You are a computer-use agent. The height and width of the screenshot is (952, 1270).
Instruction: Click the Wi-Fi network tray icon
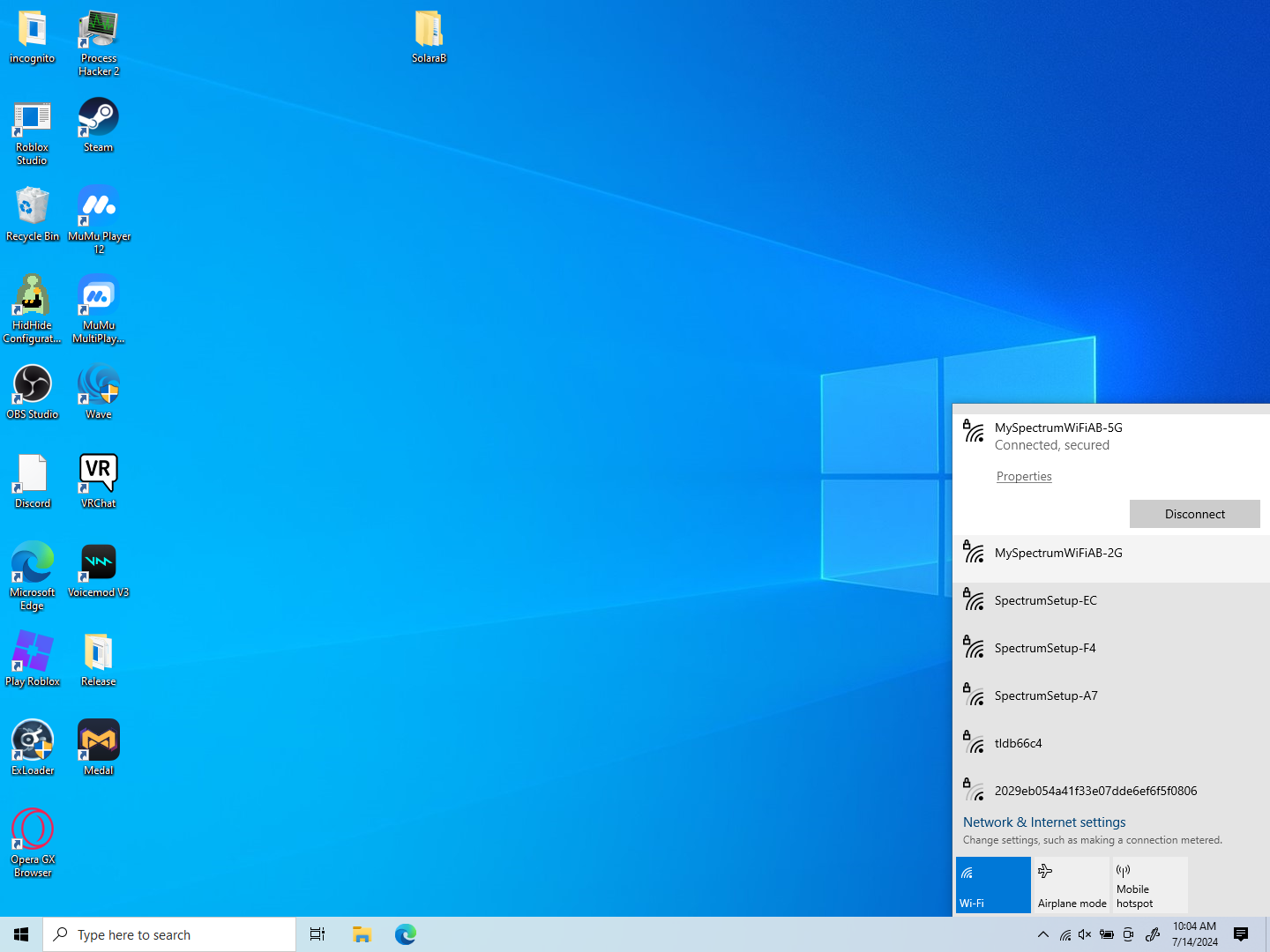click(x=1065, y=934)
